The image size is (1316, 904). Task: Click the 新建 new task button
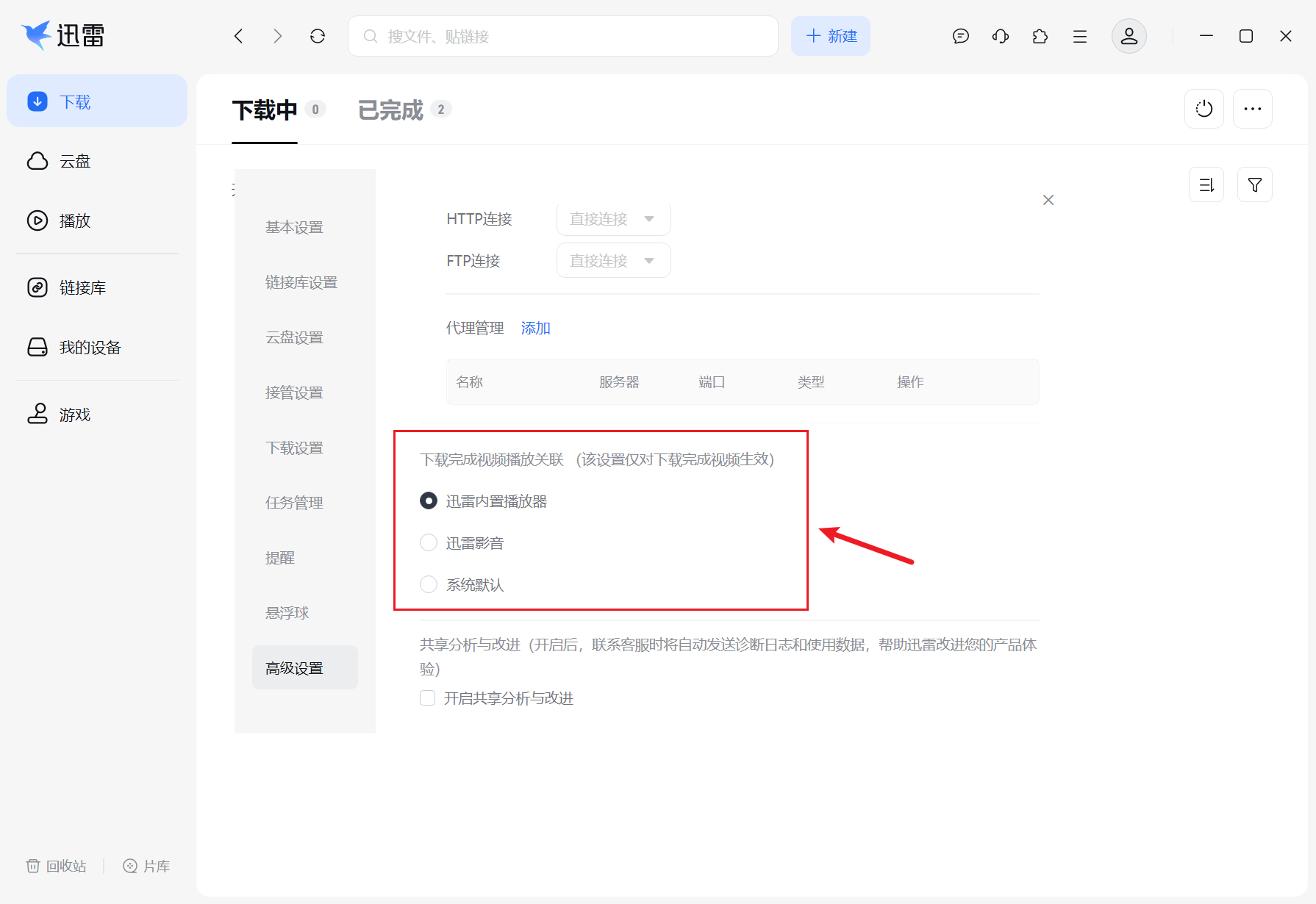831,36
